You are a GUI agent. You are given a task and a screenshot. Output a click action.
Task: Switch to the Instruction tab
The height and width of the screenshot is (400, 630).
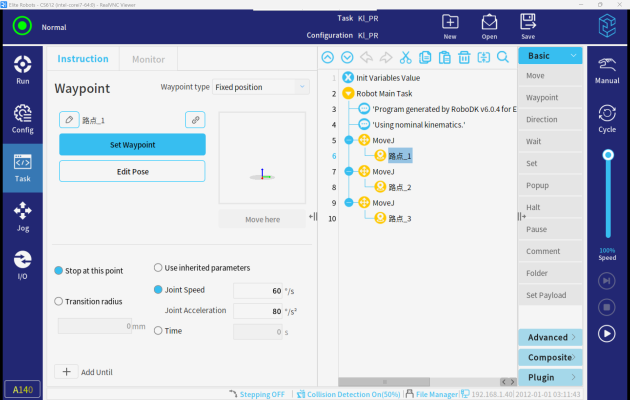[83, 59]
